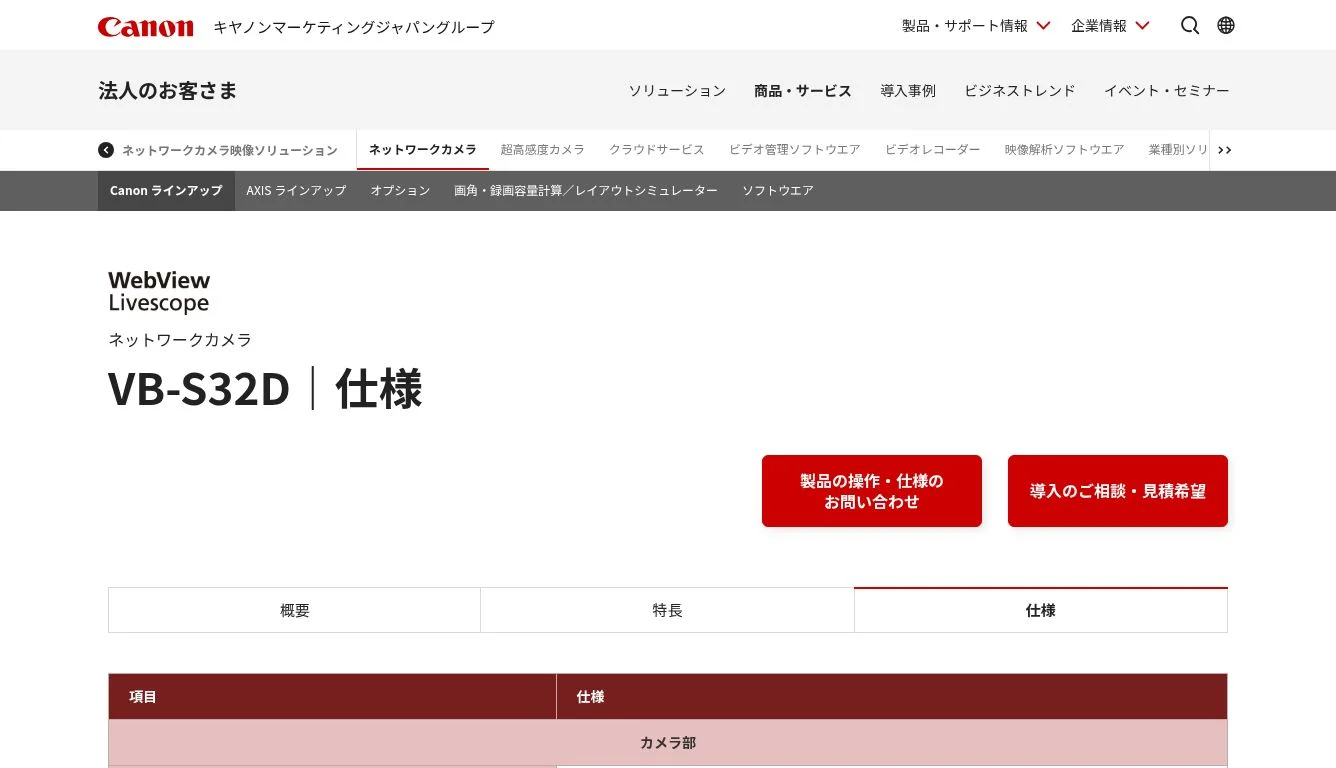Click the ネットワークカメラ subtitle above VB-S32D

[x=180, y=340]
